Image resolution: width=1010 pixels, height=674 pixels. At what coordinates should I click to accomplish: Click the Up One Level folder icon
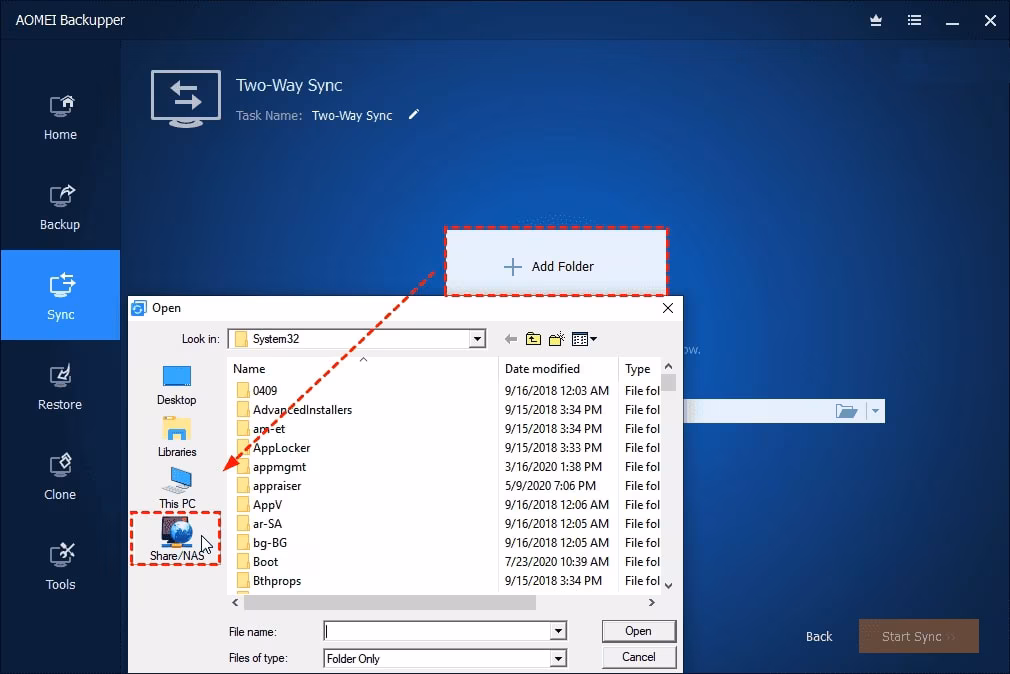533,339
